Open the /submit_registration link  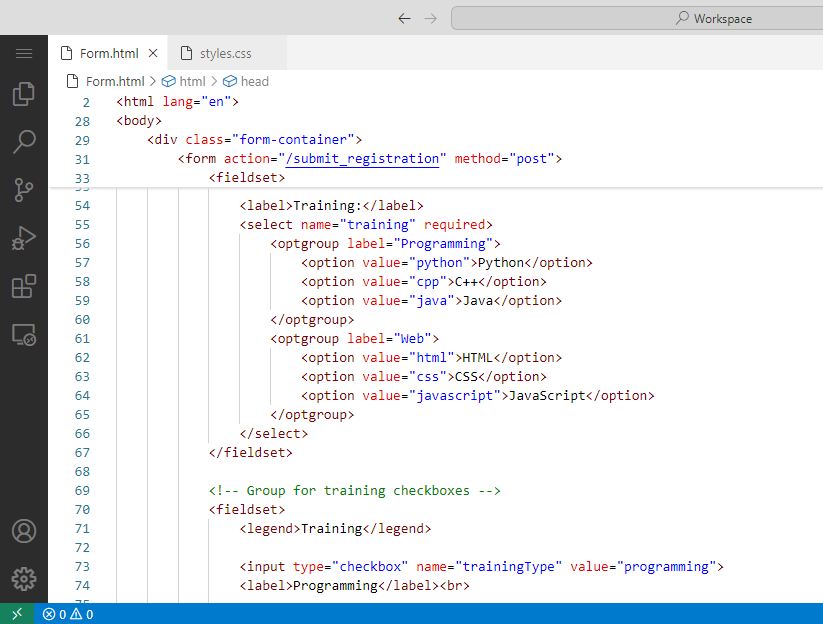362,158
